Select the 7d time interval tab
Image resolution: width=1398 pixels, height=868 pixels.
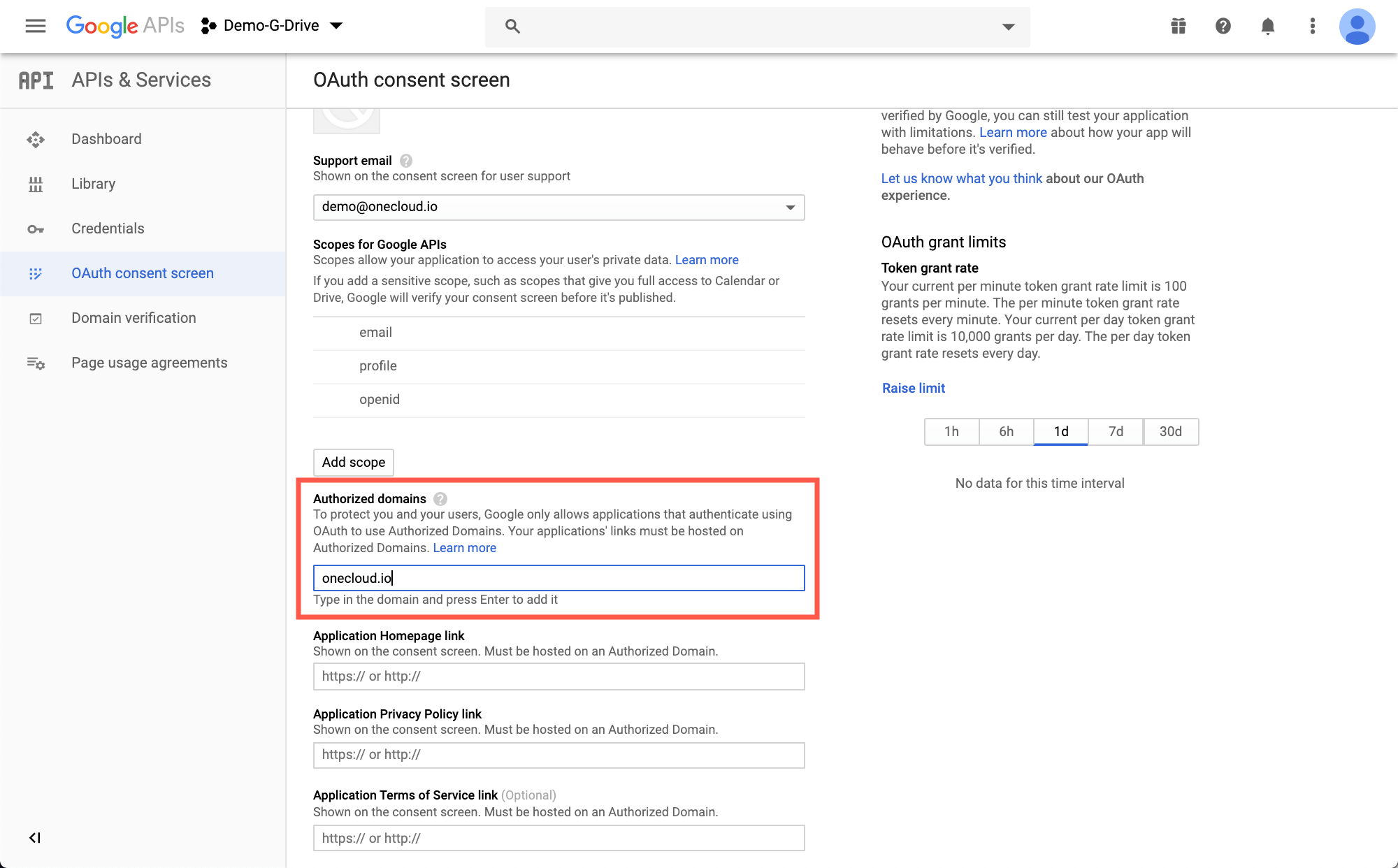pyautogui.click(x=1116, y=431)
